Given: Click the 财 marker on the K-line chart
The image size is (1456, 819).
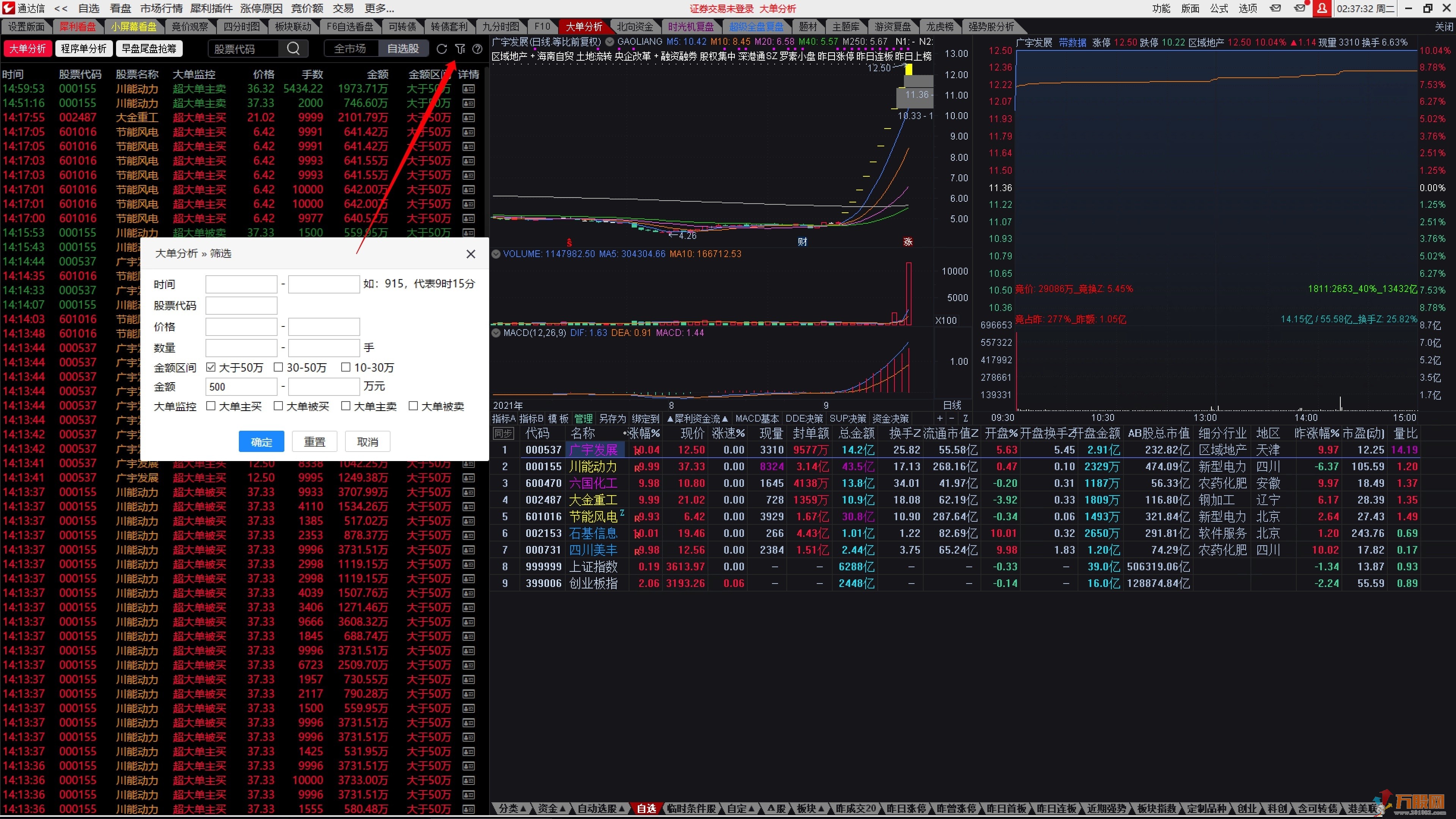Looking at the screenshot, I should [x=802, y=242].
